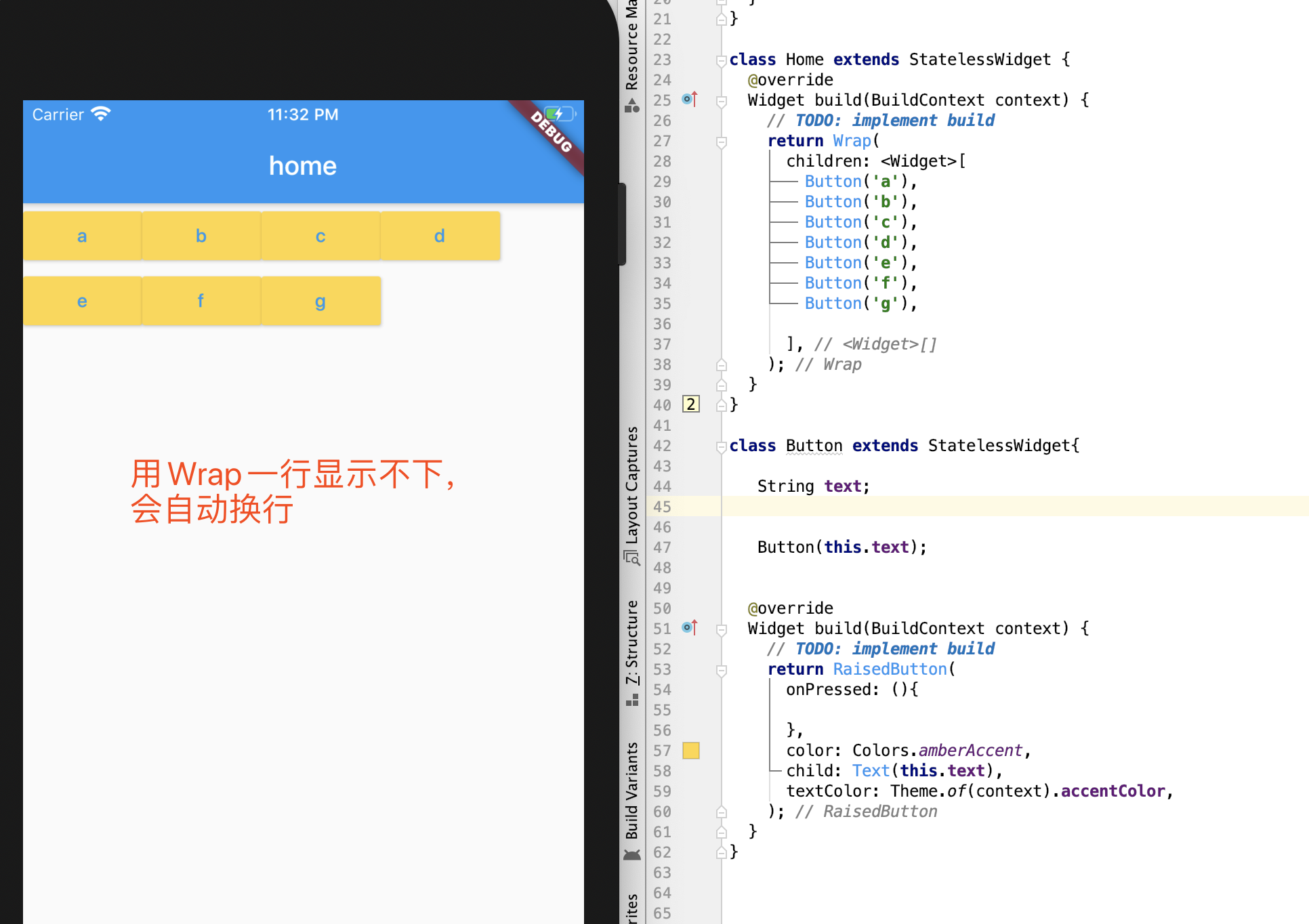Click the override gutter icon on line 25
1309x924 pixels.
point(690,100)
